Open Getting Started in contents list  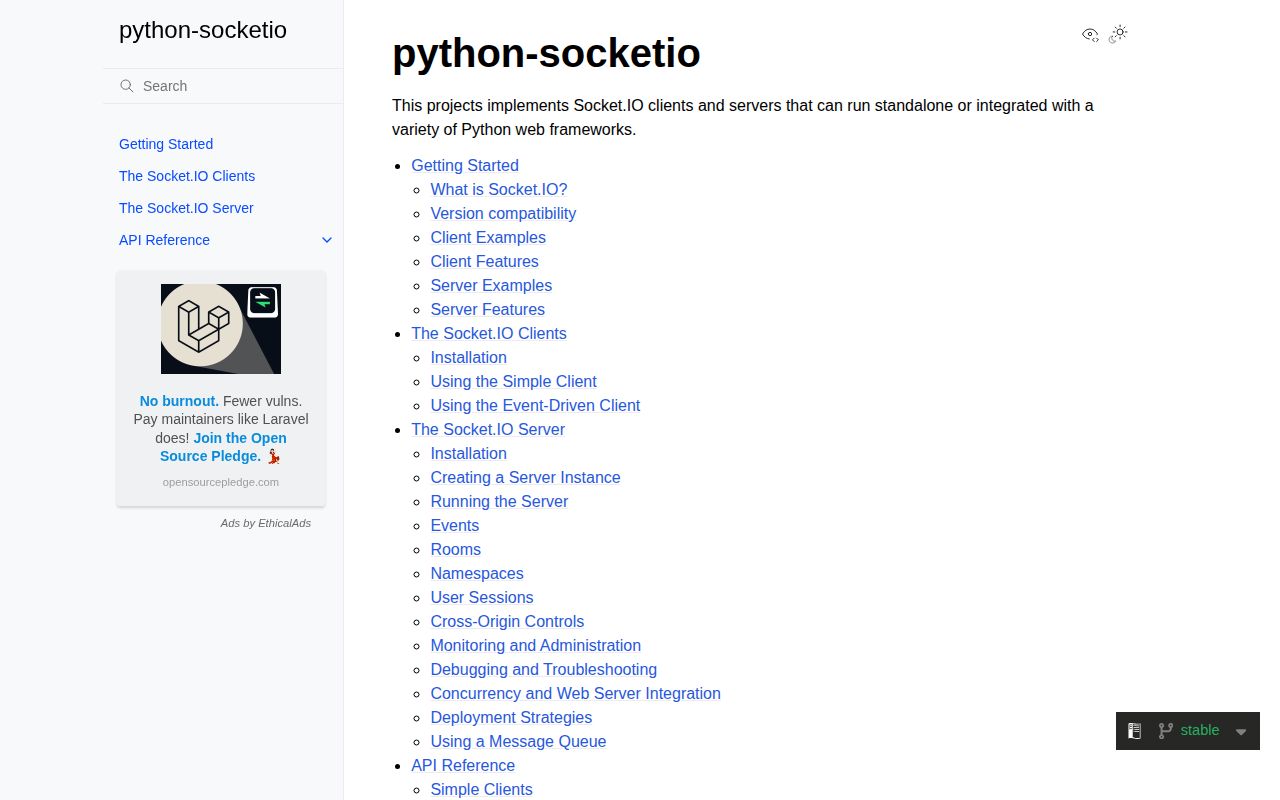coord(465,166)
